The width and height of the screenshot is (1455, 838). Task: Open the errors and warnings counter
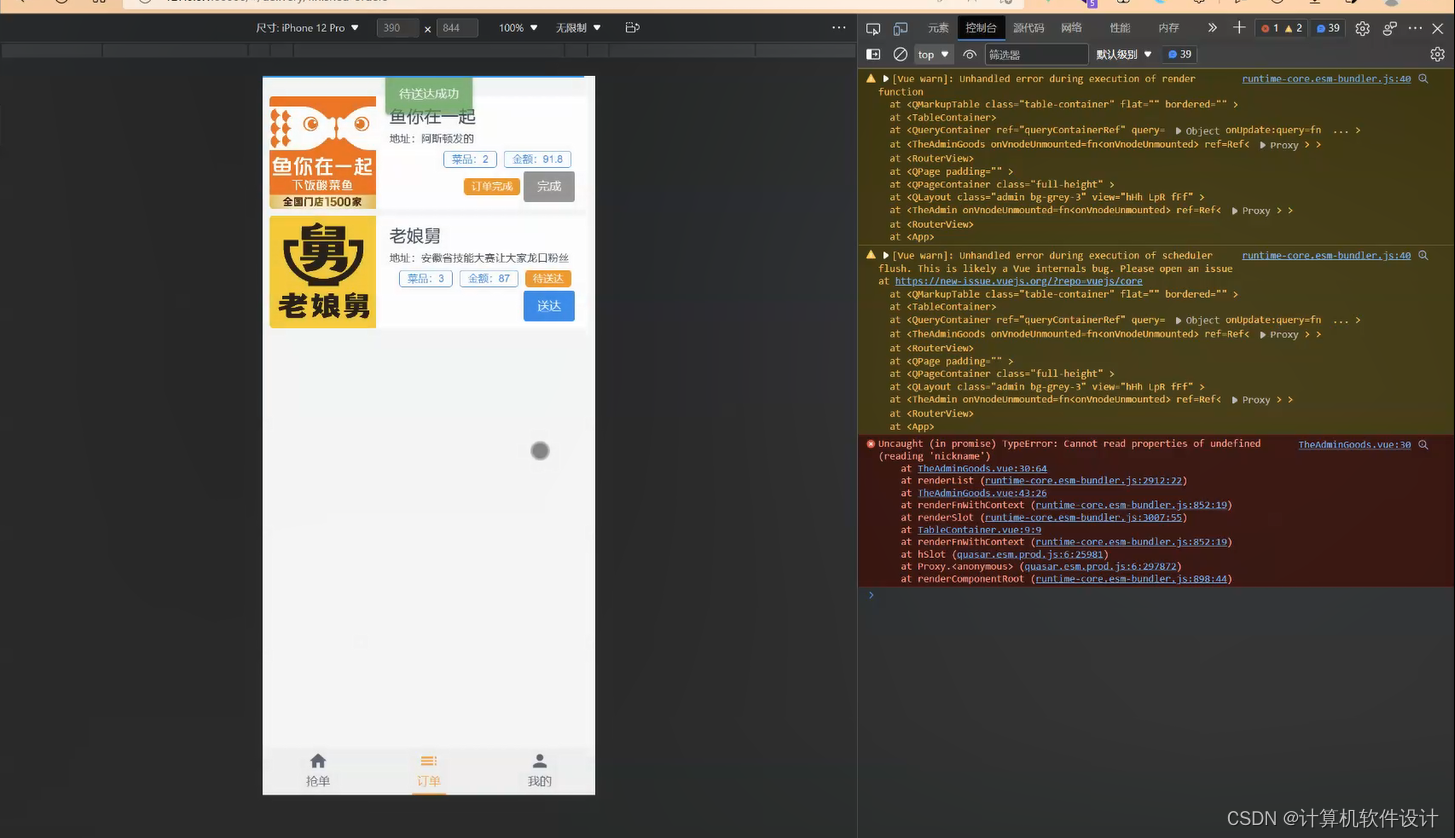click(x=1282, y=28)
